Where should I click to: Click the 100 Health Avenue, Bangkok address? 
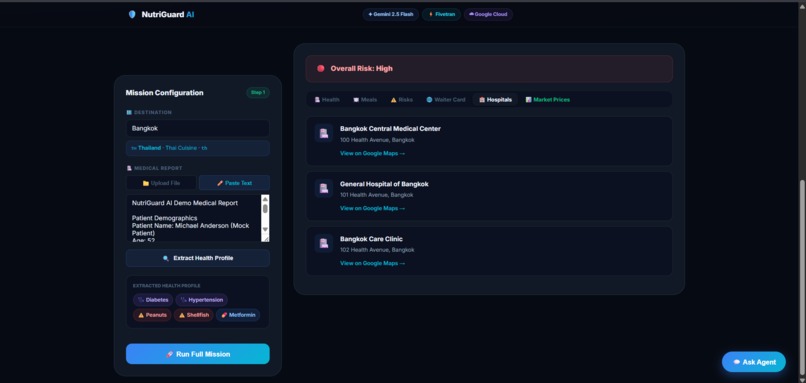(377, 140)
